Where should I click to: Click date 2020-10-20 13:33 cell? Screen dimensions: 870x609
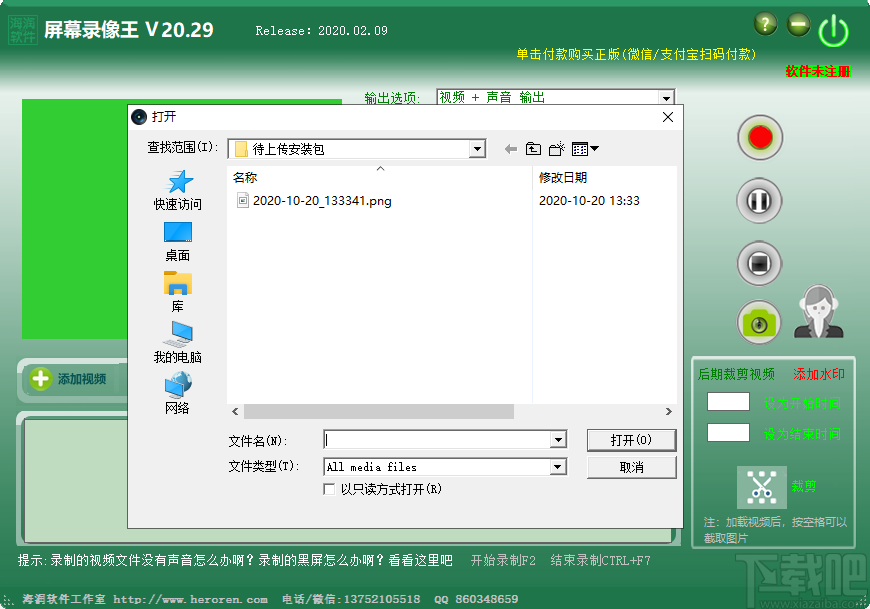point(589,201)
